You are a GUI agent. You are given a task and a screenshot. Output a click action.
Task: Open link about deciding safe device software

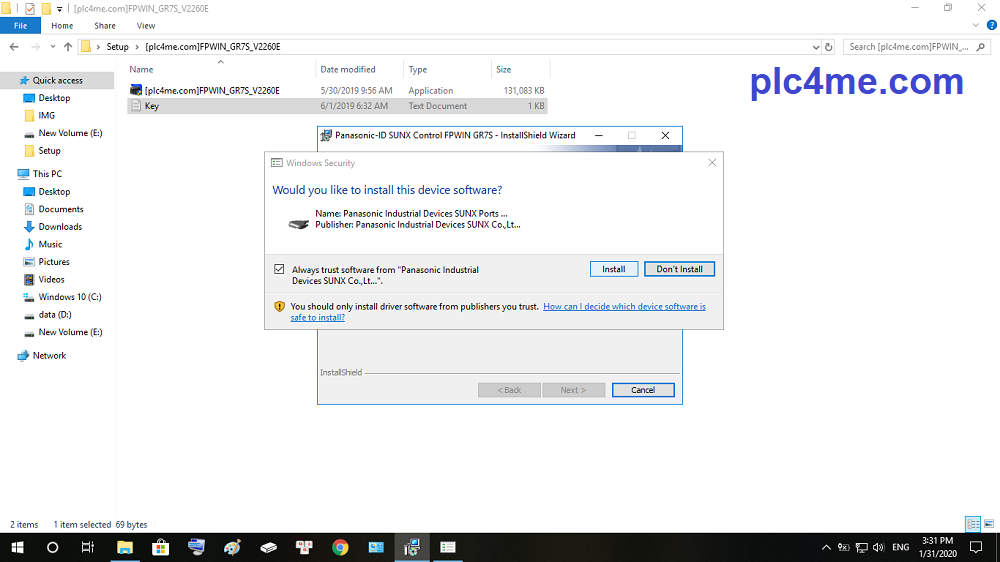[624, 307]
